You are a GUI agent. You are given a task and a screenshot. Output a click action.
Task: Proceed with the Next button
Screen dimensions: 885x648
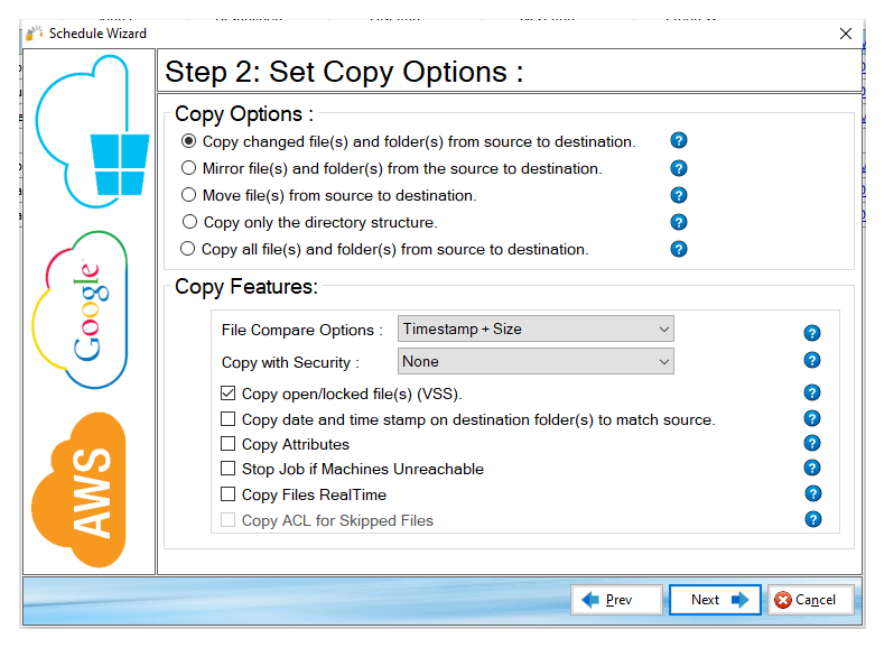(x=715, y=599)
